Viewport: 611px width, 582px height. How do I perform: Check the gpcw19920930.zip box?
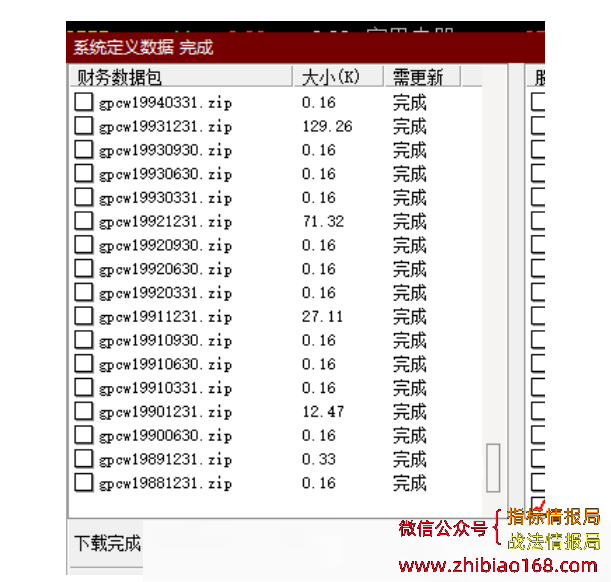point(84,245)
